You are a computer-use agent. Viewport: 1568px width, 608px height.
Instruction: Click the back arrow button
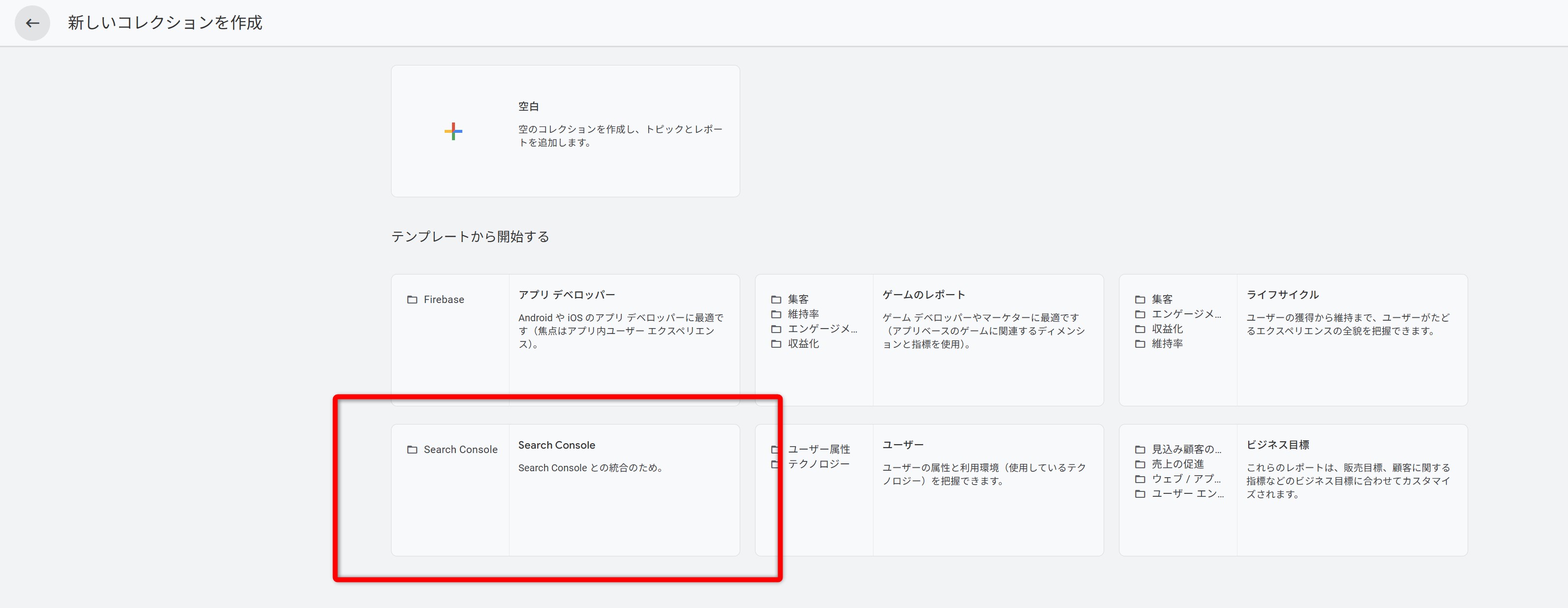coord(32,23)
